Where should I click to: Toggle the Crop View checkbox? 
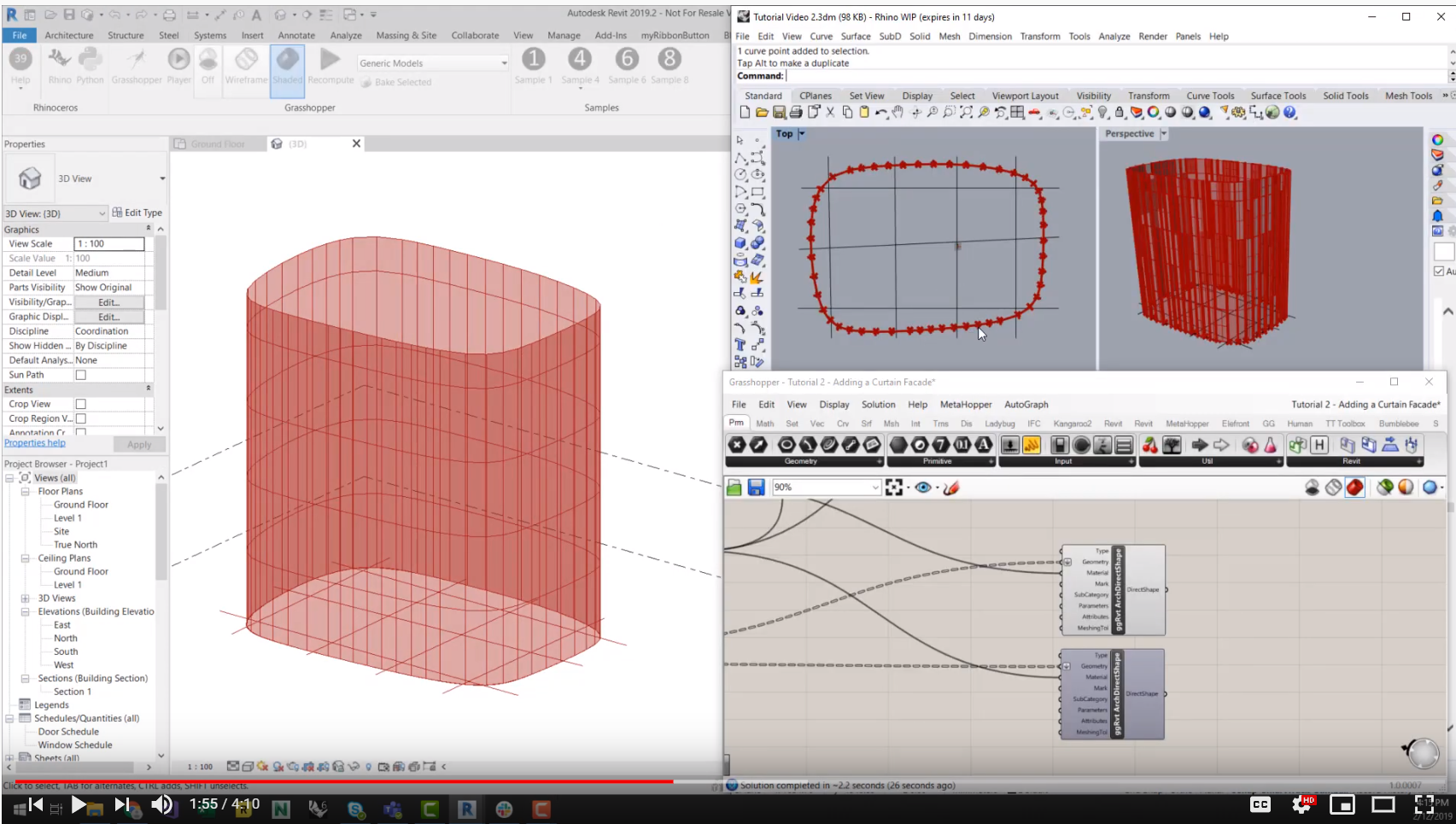[x=81, y=404]
